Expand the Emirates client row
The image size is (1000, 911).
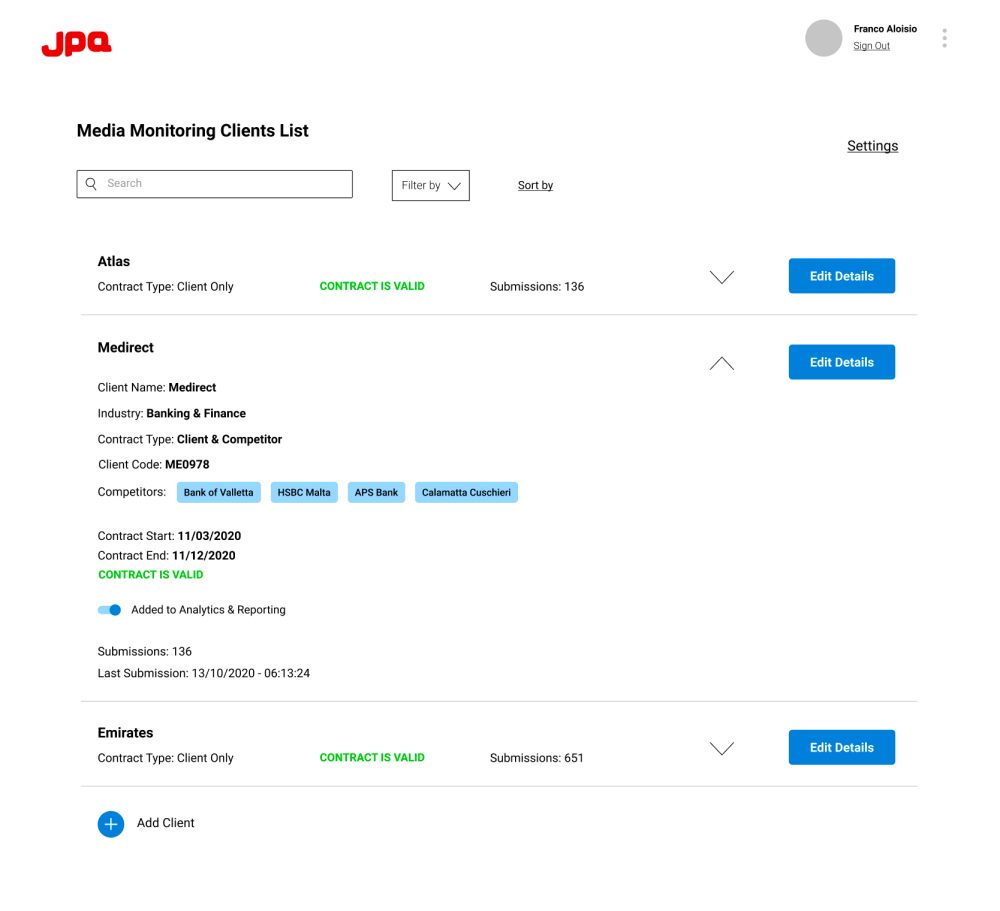(x=722, y=748)
